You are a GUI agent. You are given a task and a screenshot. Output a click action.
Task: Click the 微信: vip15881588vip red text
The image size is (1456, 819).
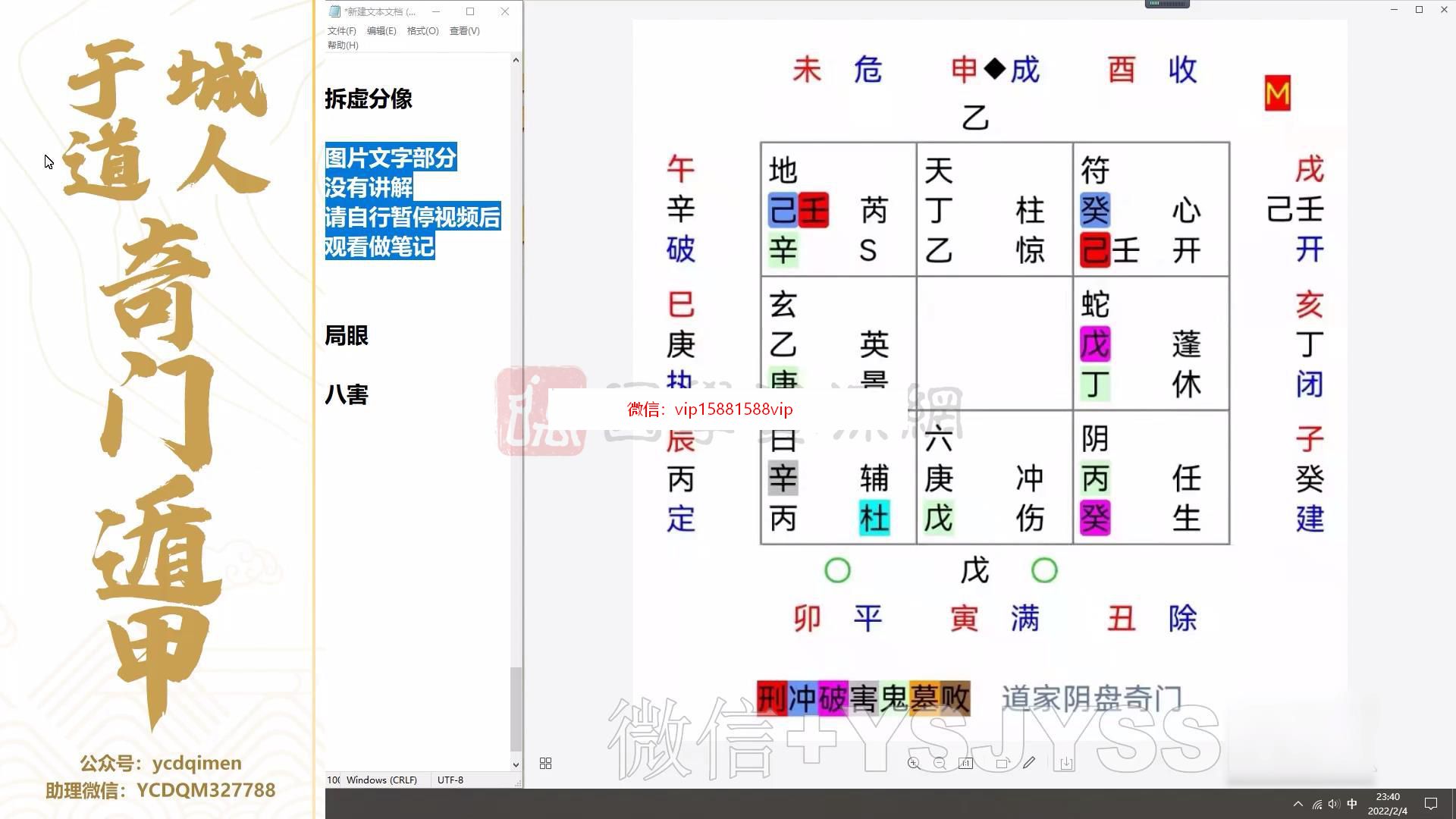click(710, 409)
